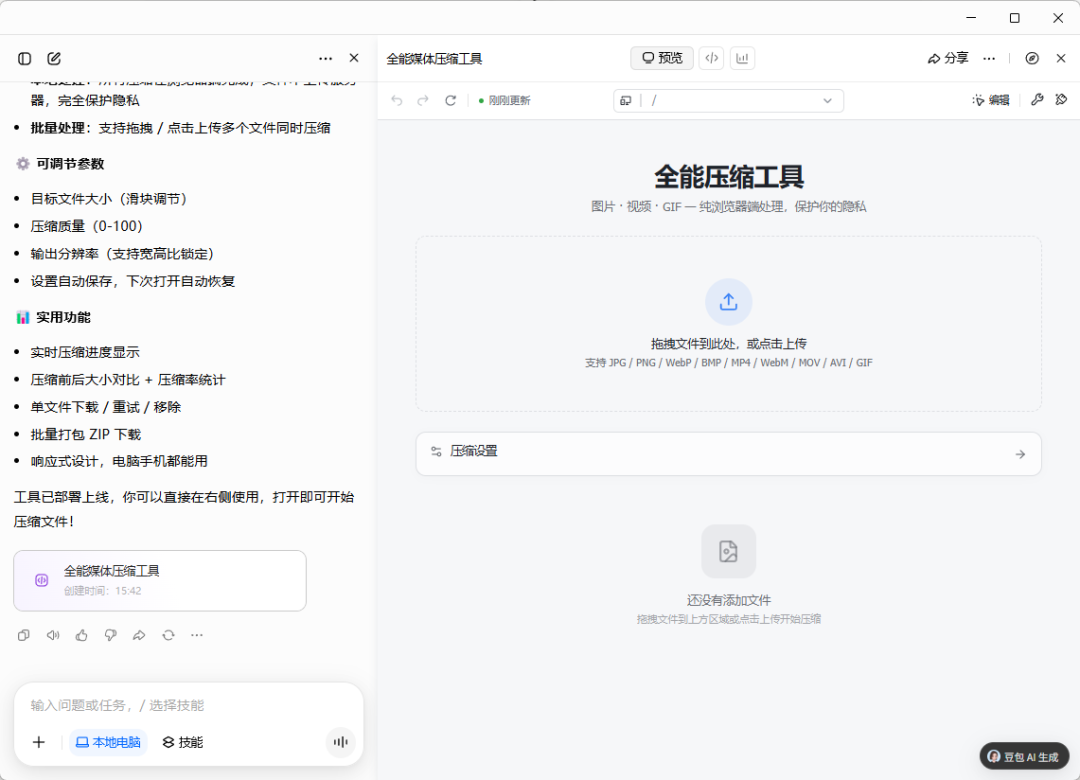Focus the 输入问题或任务 message input
The image size is (1080, 780).
189,705
